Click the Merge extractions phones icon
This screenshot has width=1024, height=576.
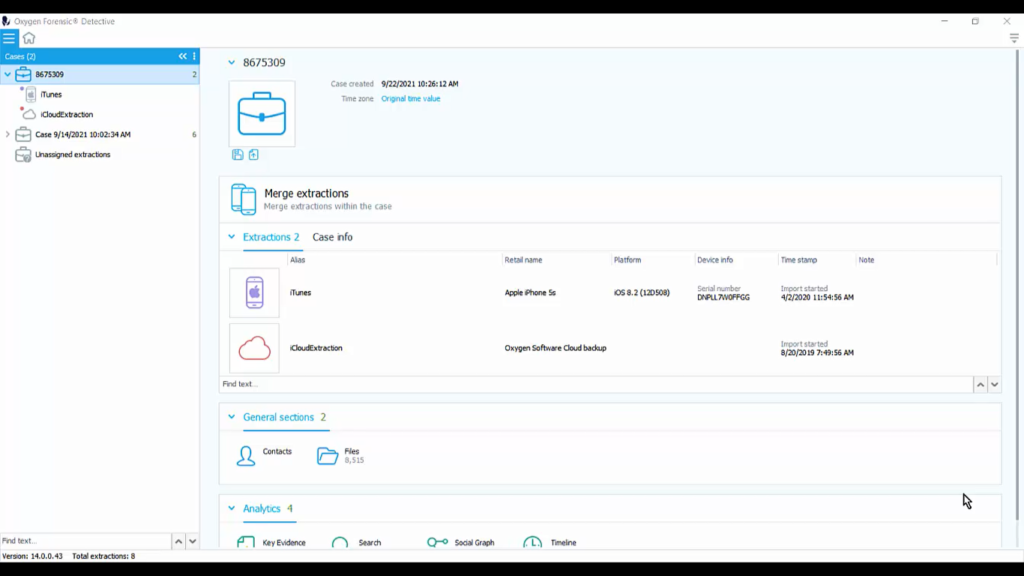click(x=243, y=199)
